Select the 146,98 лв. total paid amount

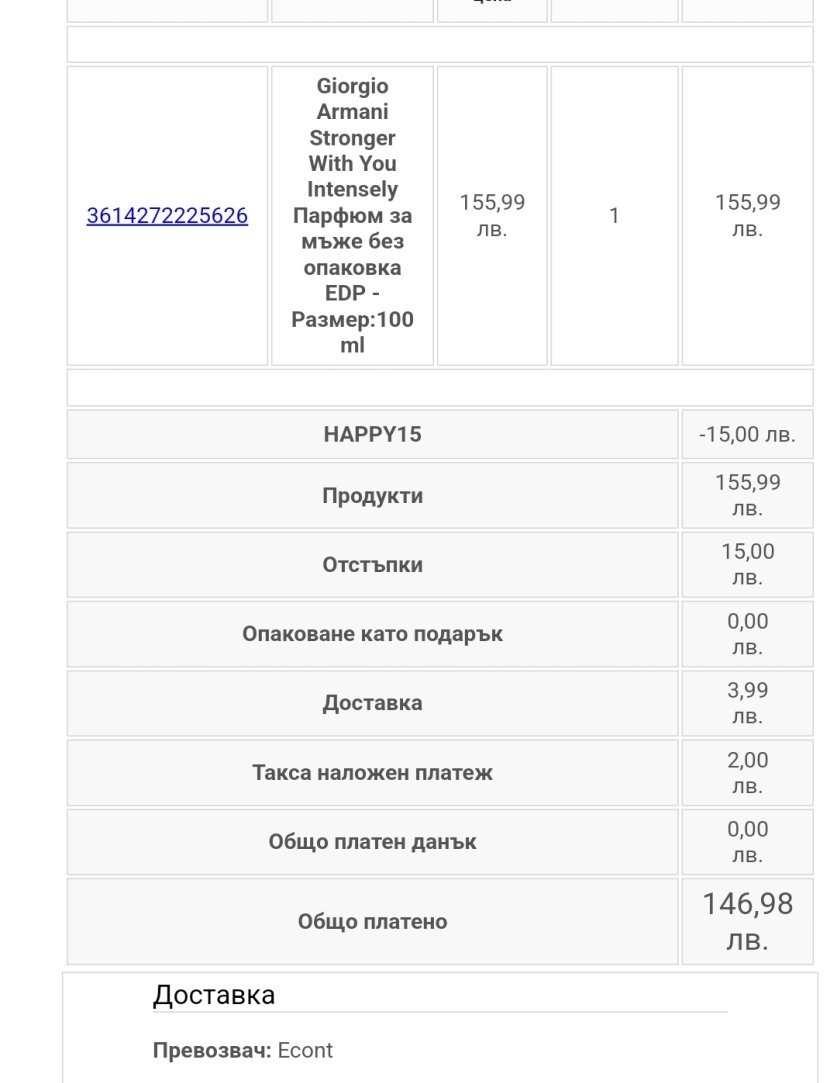(x=747, y=921)
